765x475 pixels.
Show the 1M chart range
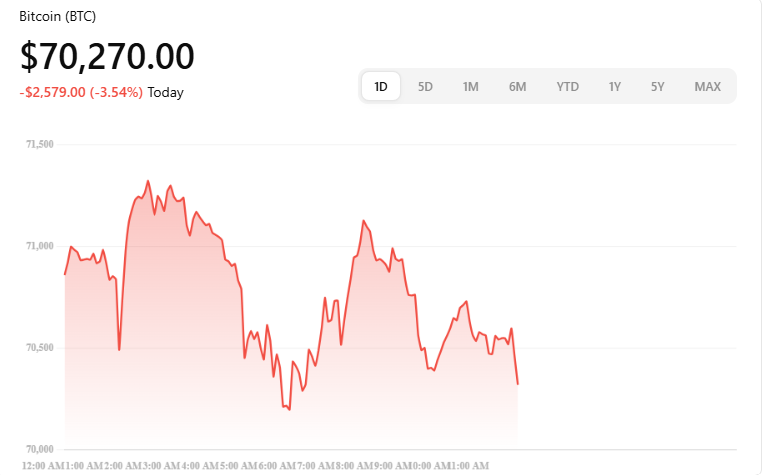click(470, 86)
